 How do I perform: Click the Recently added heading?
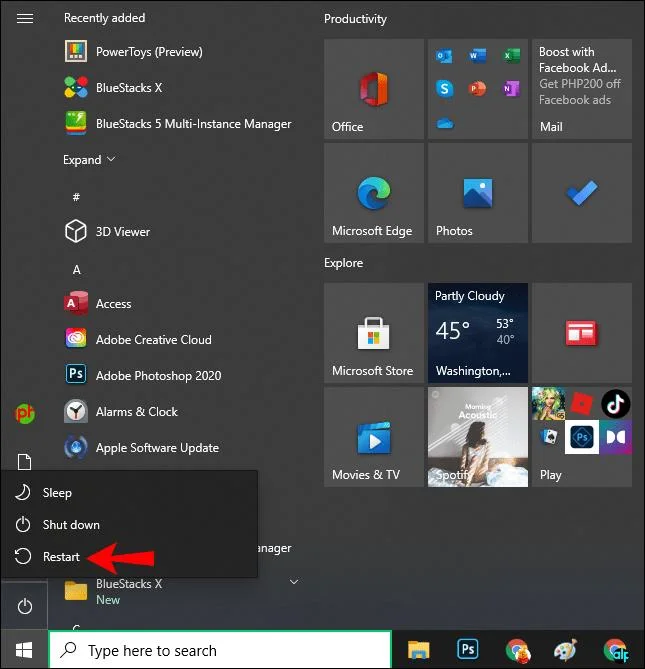point(105,18)
